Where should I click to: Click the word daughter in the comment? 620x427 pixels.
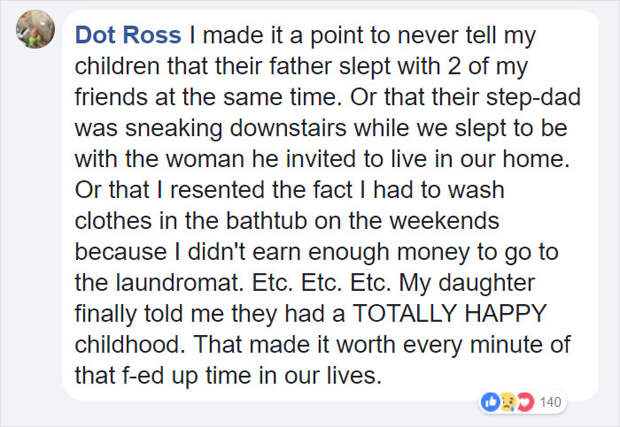pyautogui.click(x=486, y=284)
